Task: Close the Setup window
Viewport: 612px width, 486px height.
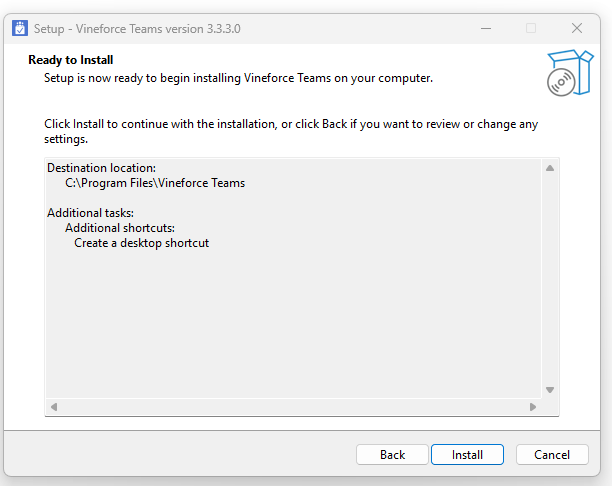Action: point(577,28)
